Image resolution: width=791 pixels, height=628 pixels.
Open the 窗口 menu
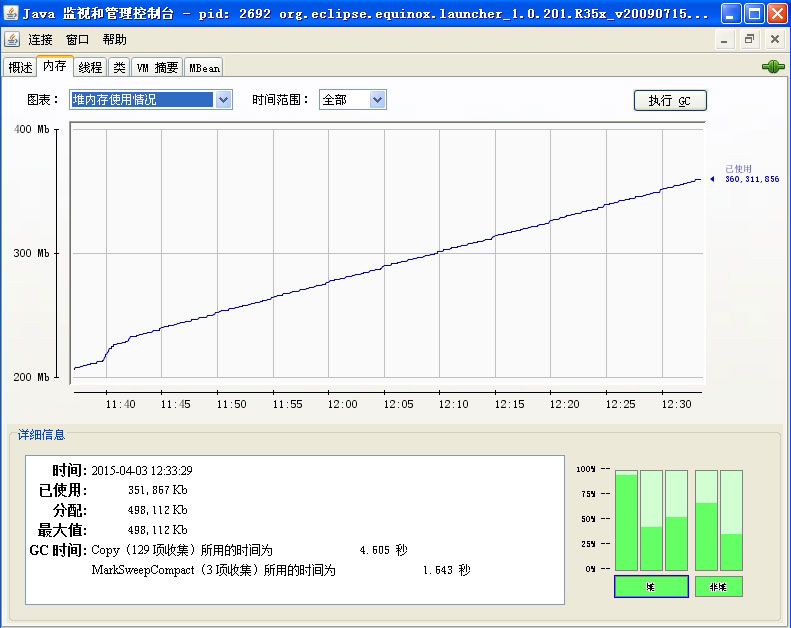click(77, 39)
